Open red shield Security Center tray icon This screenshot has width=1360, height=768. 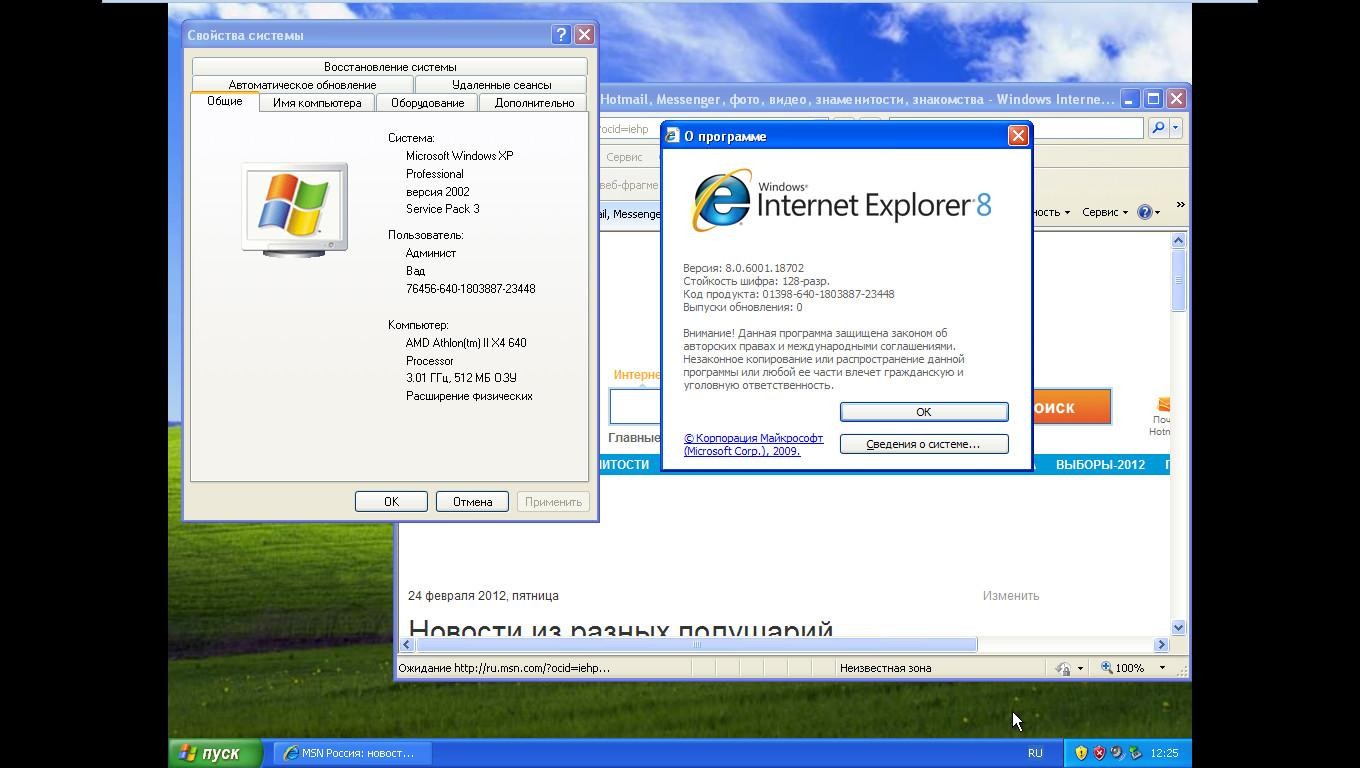point(1099,753)
